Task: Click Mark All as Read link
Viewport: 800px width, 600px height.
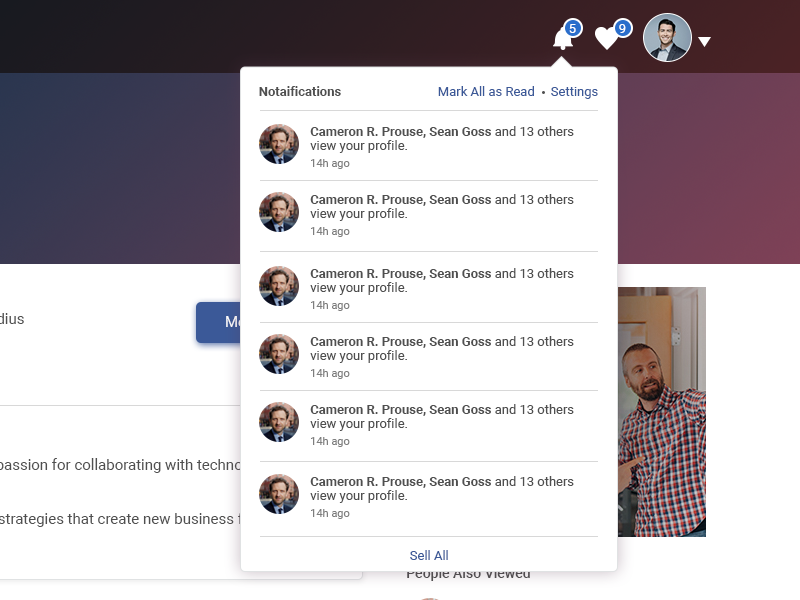Action: [486, 91]
